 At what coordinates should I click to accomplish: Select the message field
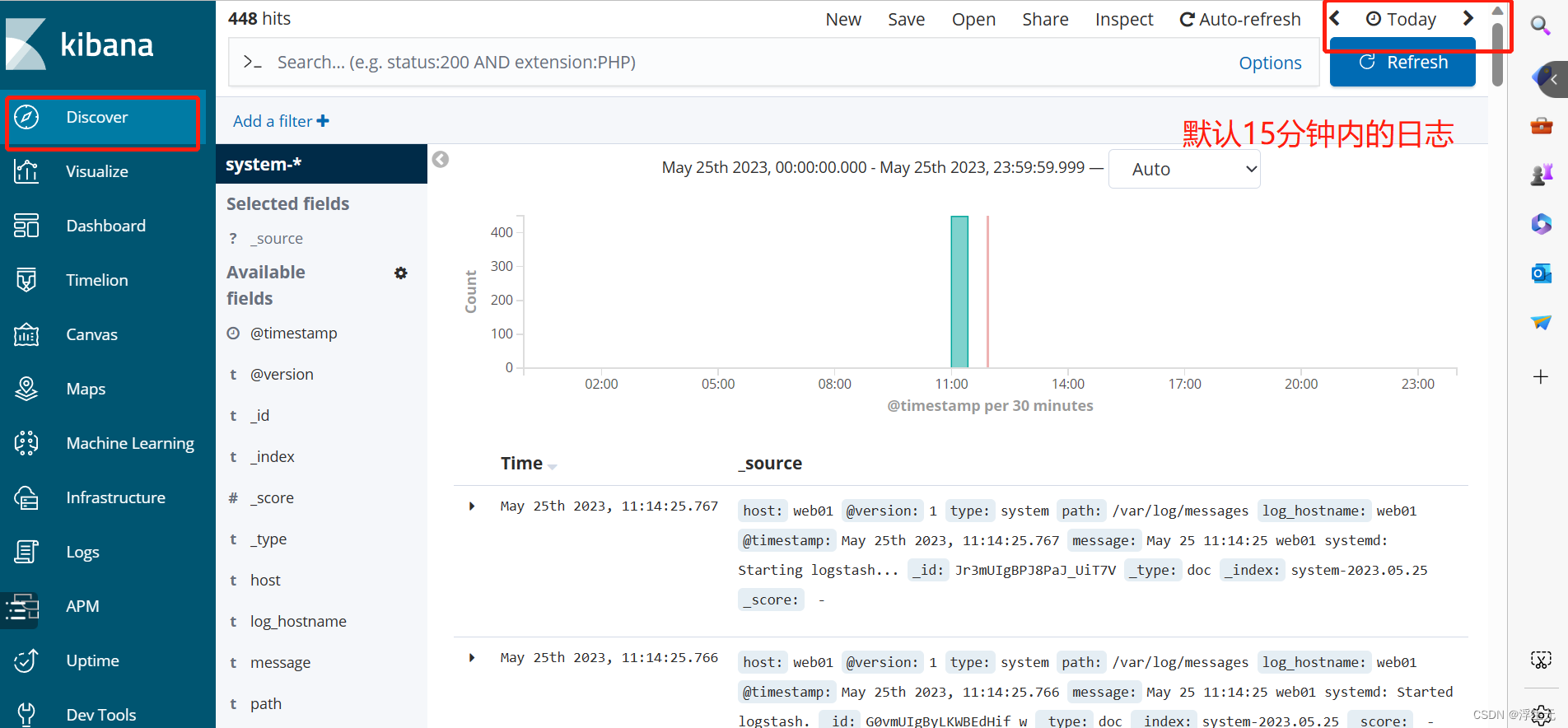[x=280, y=662]
